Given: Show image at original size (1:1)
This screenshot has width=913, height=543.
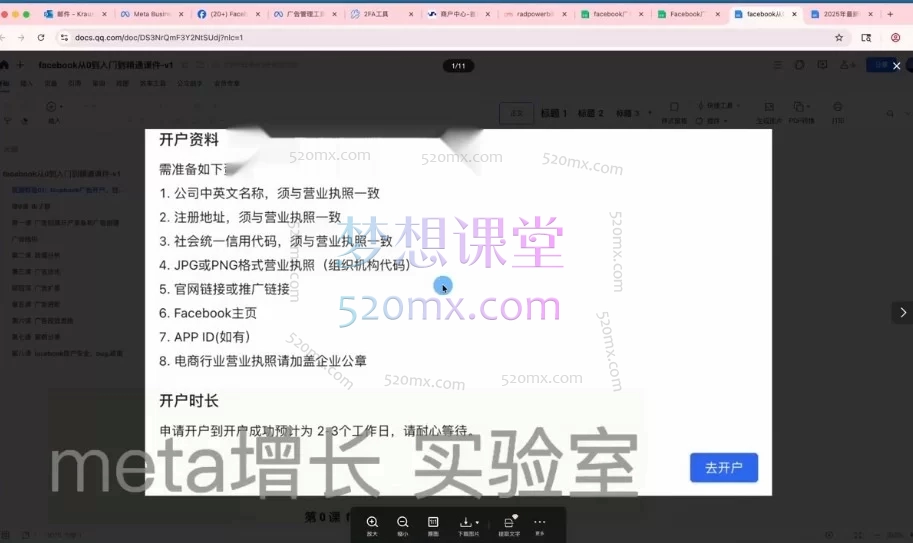Looking at the screenshot, I should coord(433,525).
